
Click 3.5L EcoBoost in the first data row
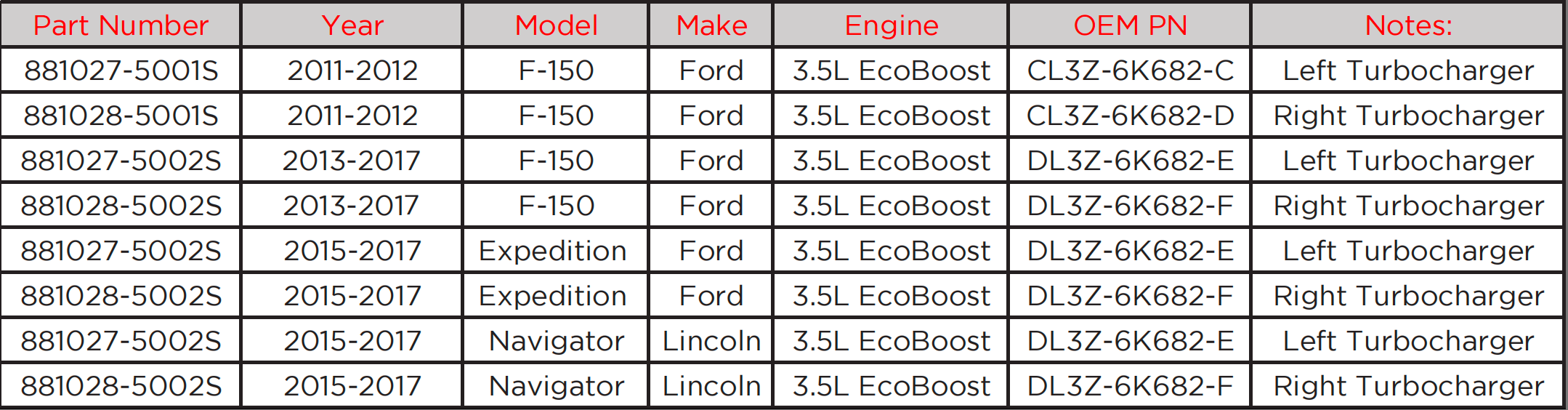click(x=891, y=71)
